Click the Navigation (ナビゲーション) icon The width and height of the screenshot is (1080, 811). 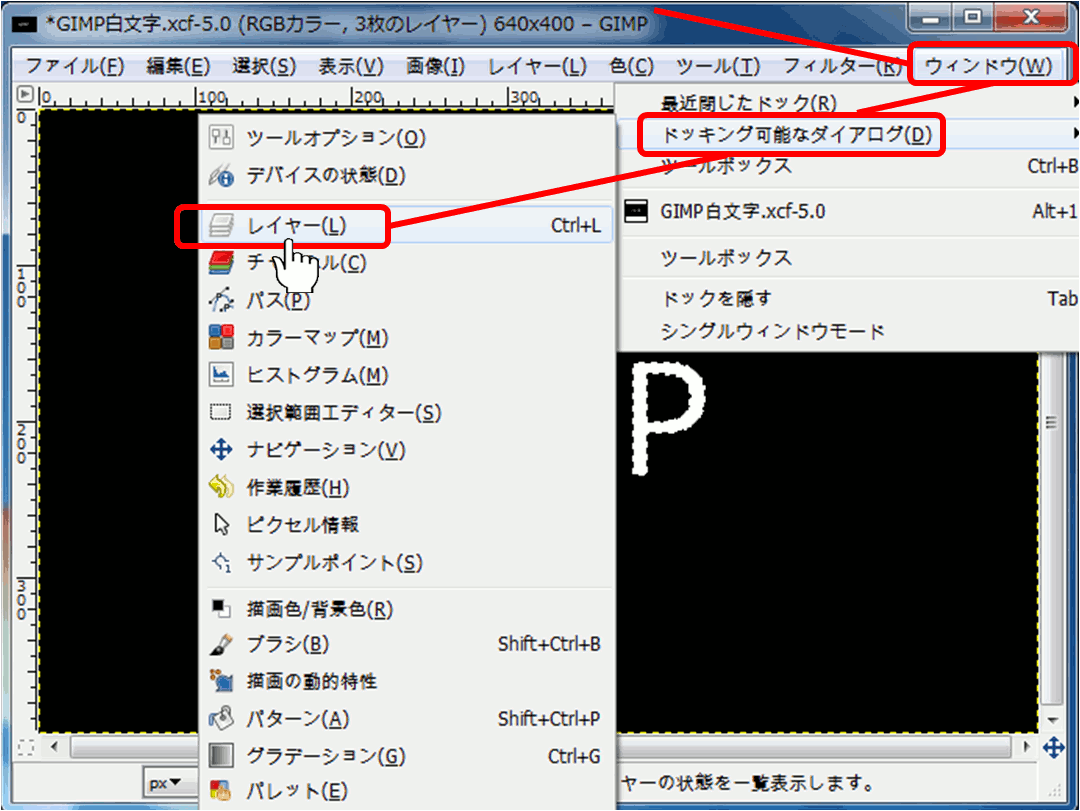pyautogui.click(x=221, y=450)
